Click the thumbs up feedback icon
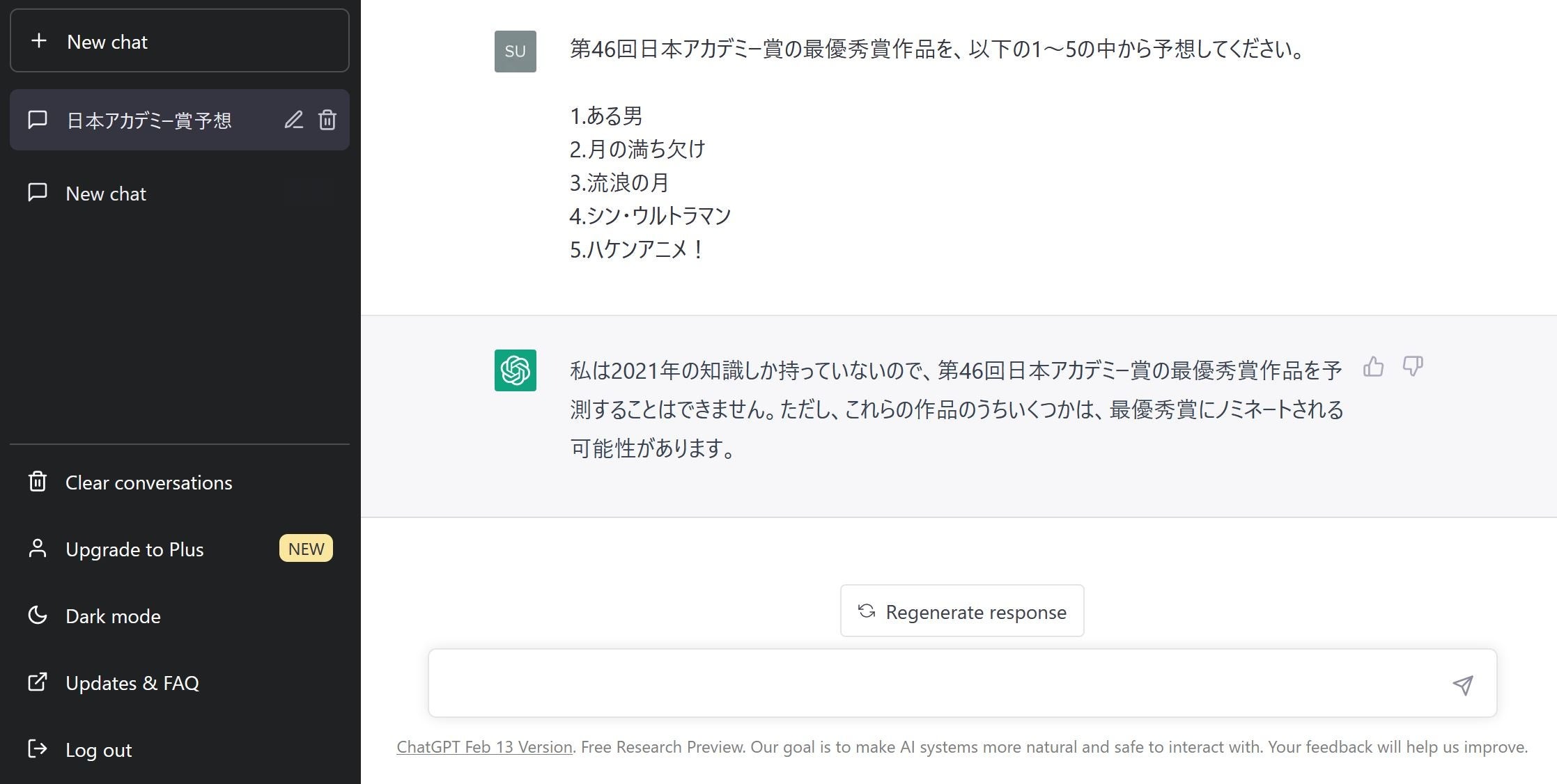This screenshot has height=784, width=1557. [1373, 366]
